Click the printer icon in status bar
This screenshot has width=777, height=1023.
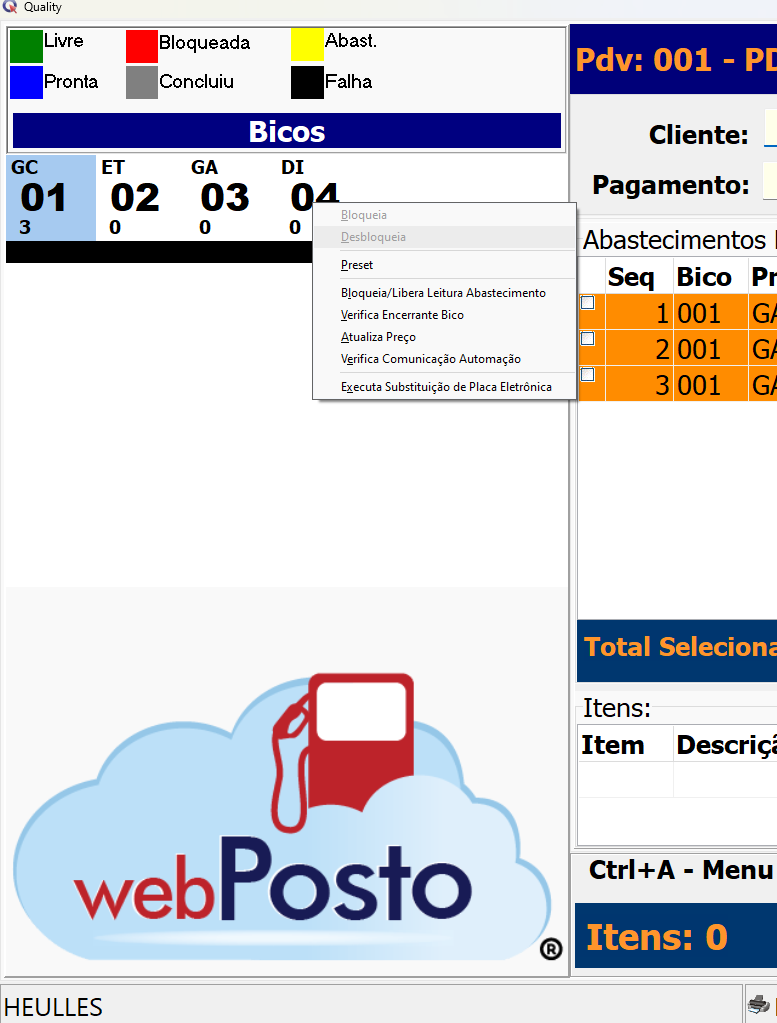click(760, 1003)
